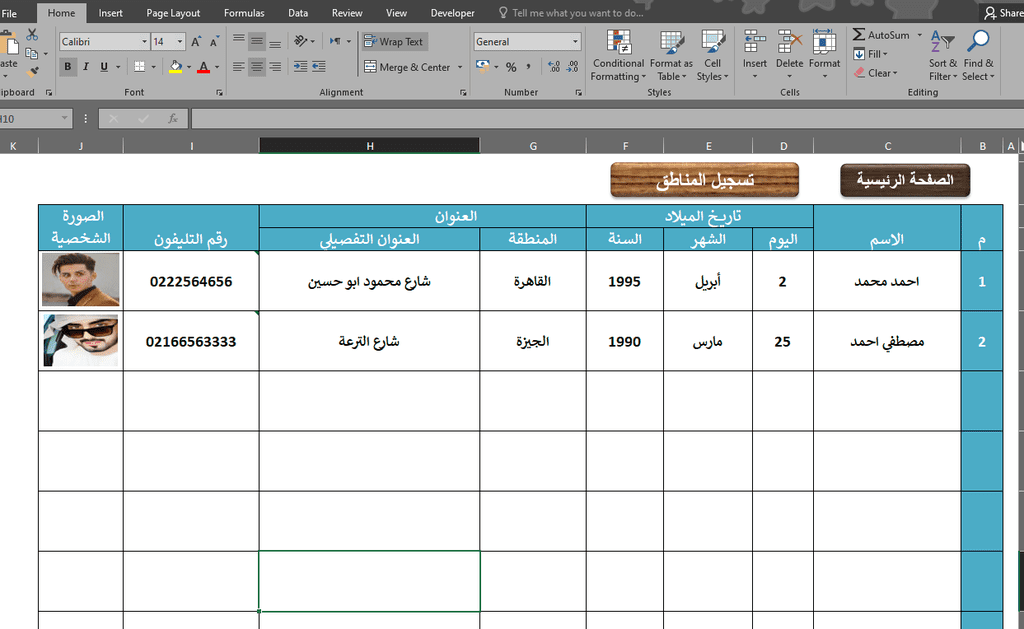Increase the cell indent
The width and height of the screenshot is (1024, 629).
pyautogui.click(x=319, y=66)
